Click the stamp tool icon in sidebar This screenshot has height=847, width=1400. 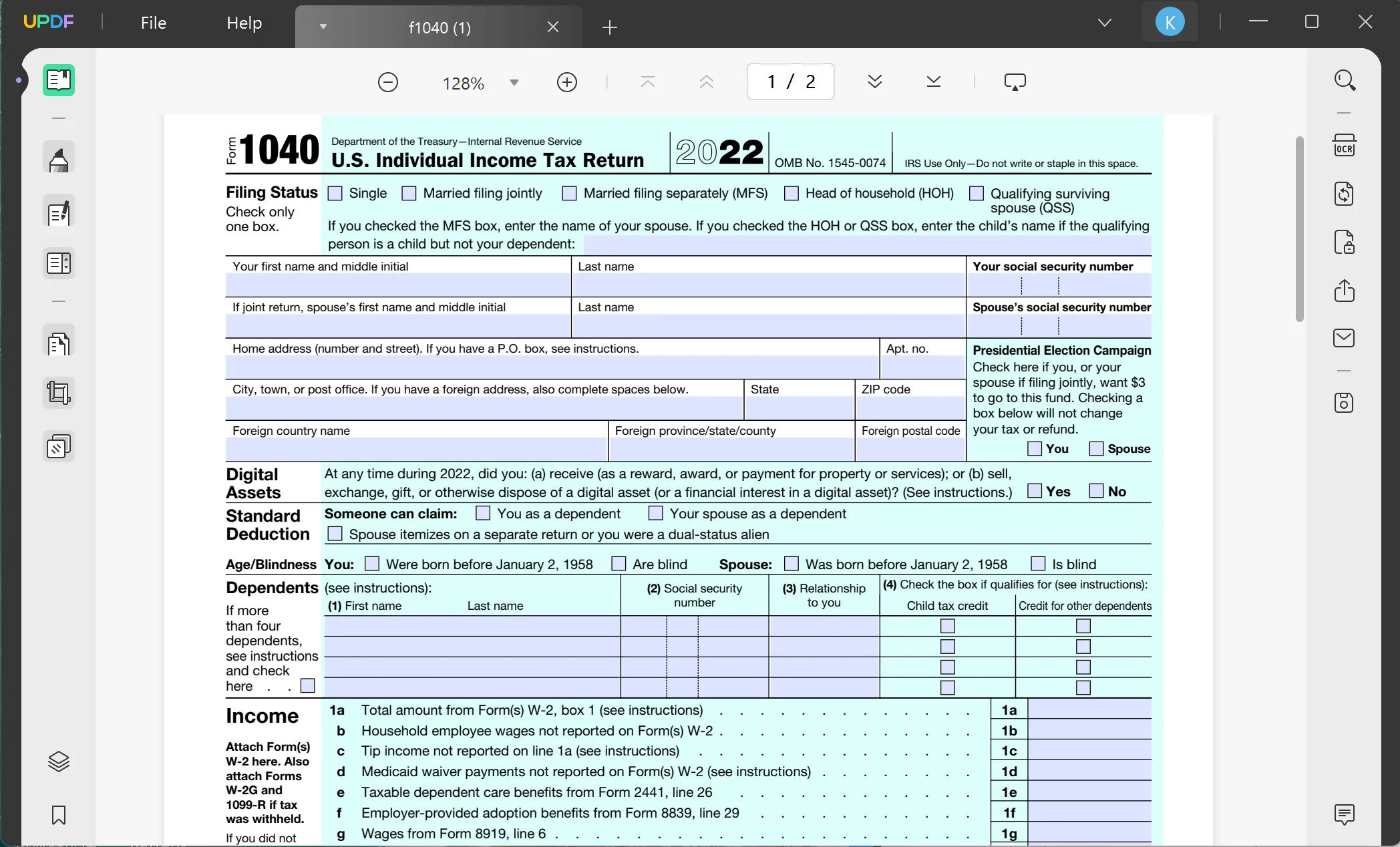tap(58, 446)
